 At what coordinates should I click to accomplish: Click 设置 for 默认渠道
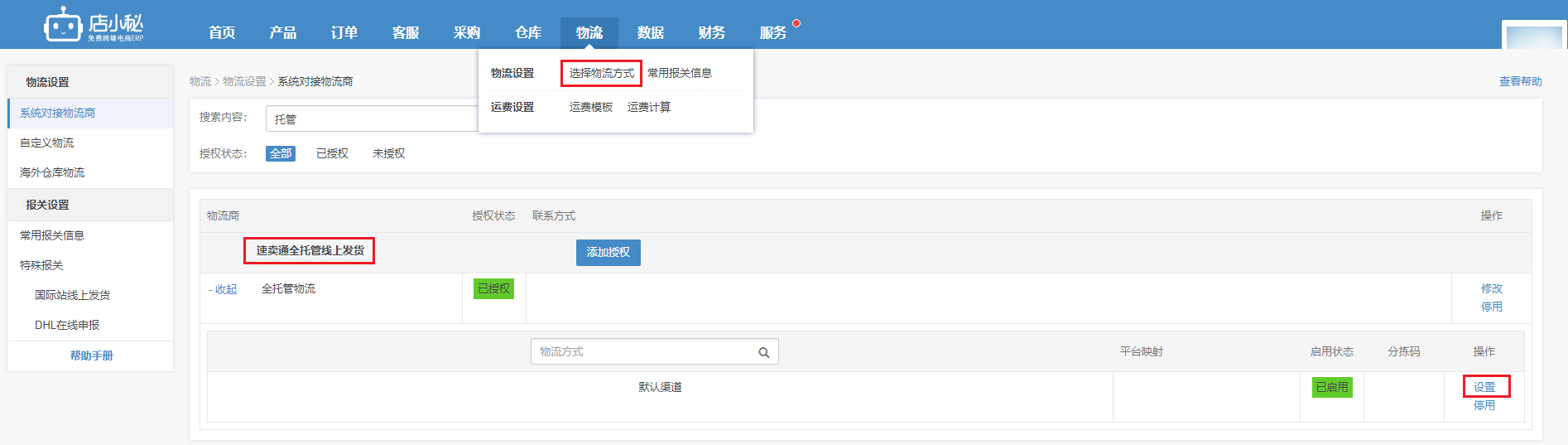pyautogui.click(x=1484, y=387)
